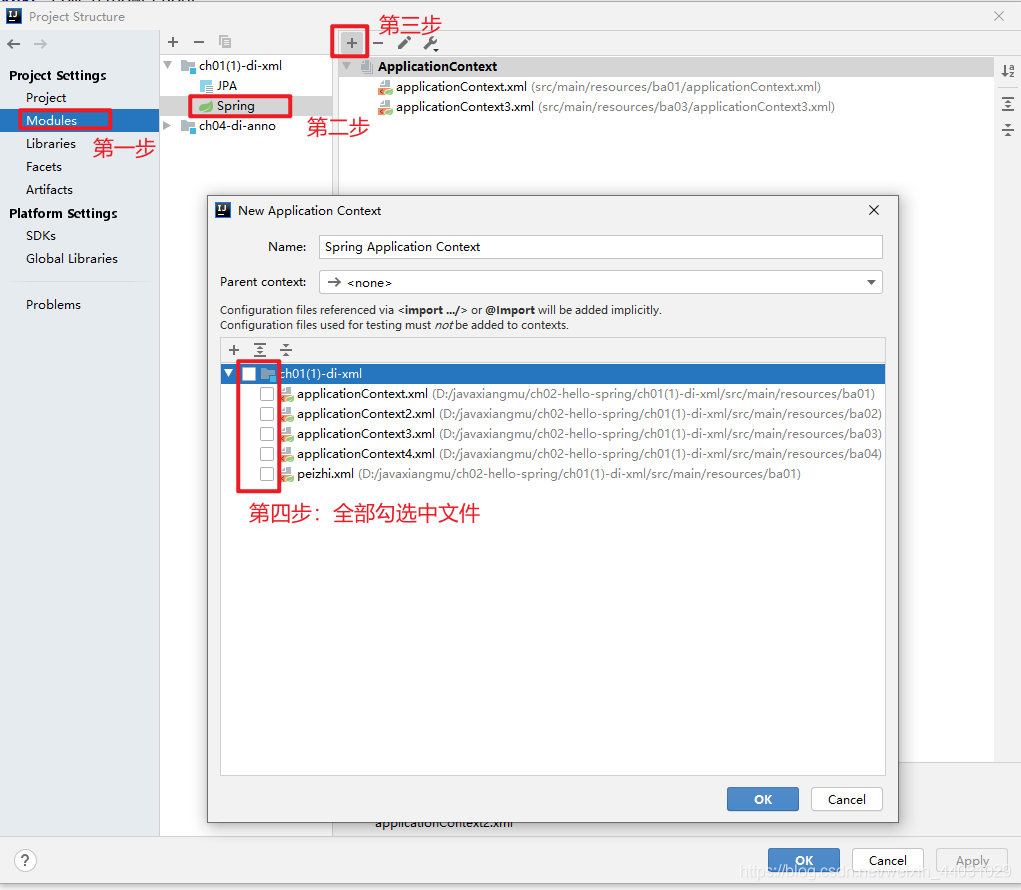
Task: Remove selected application context
Action: coord(378,43)
